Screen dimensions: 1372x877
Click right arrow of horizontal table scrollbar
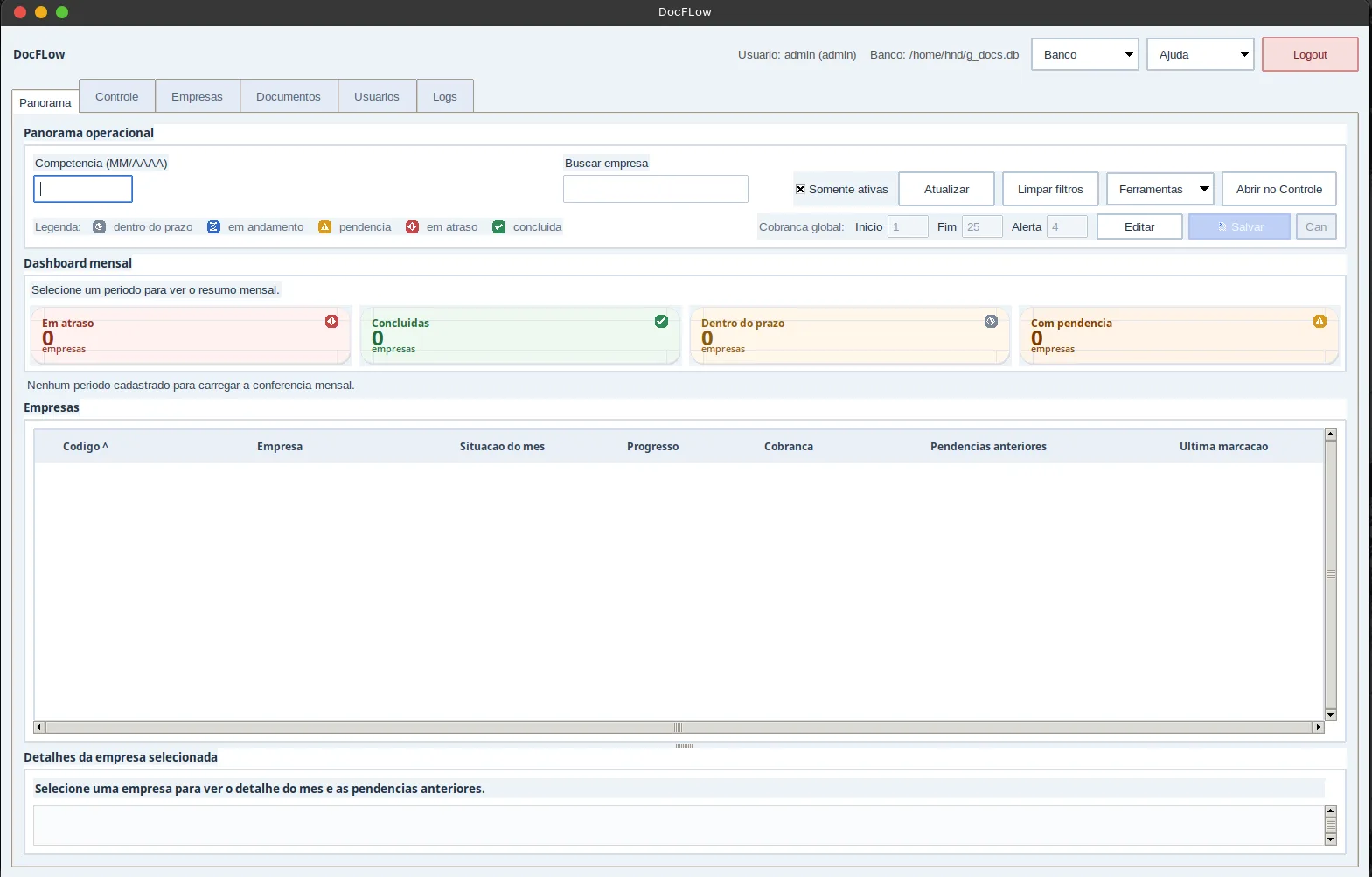coord(1319,727)
